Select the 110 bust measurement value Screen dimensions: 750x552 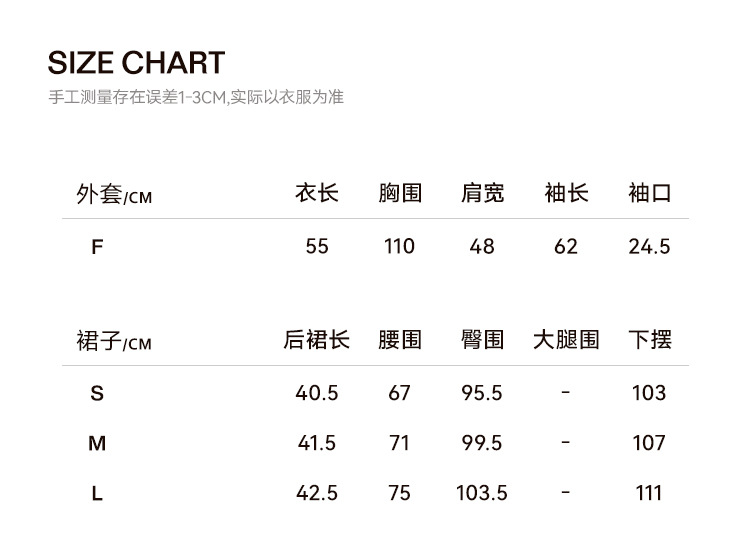[400, 246]
